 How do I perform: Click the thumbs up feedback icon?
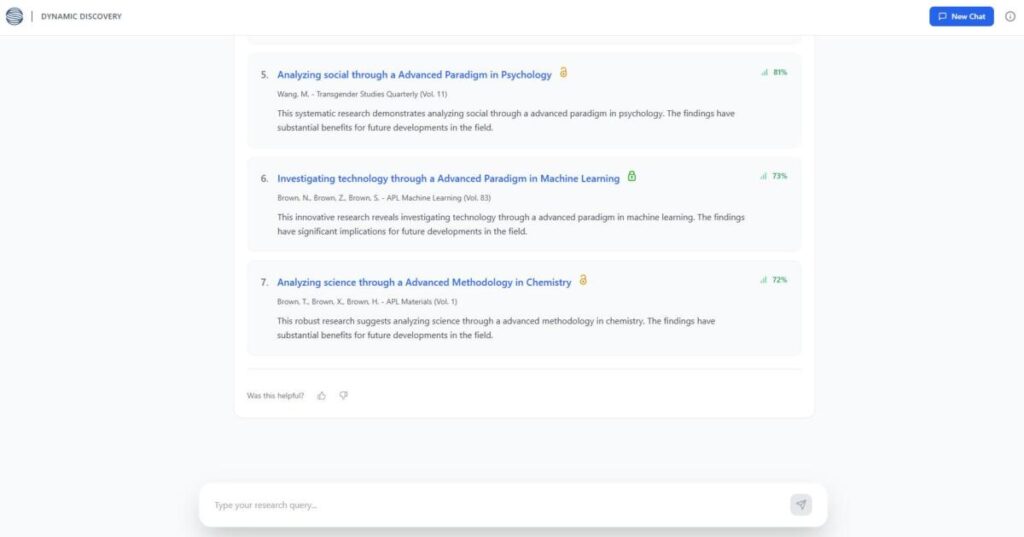[321, 396]
